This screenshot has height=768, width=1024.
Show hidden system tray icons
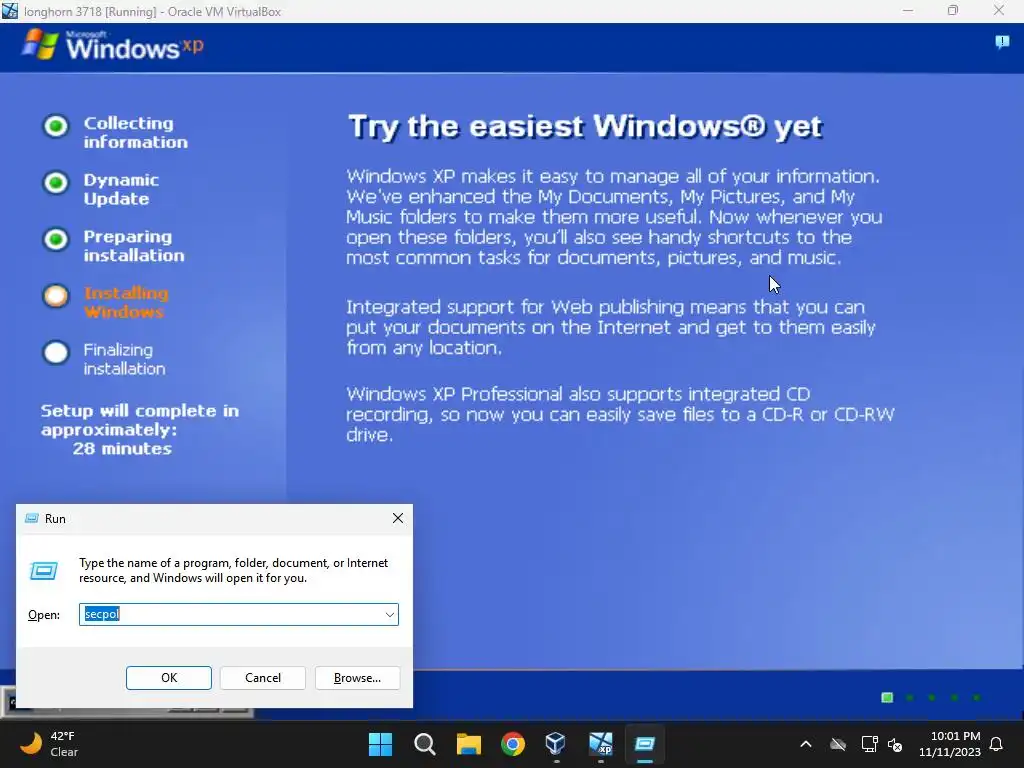[806, 744]
